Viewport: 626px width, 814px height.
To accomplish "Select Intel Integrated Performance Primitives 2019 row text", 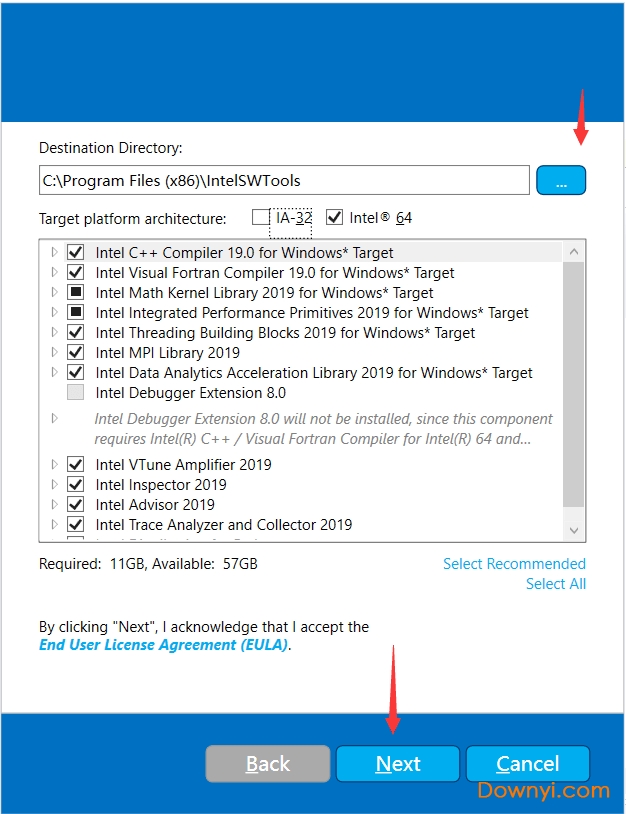I will 311,313.
